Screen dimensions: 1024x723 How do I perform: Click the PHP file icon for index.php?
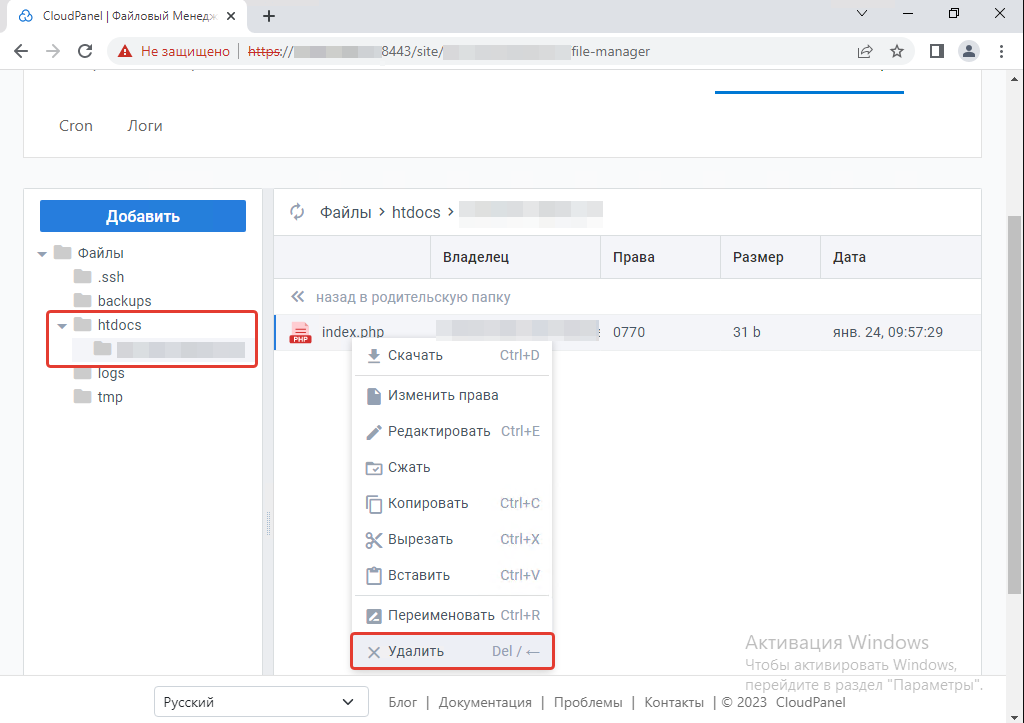(299, 333)
